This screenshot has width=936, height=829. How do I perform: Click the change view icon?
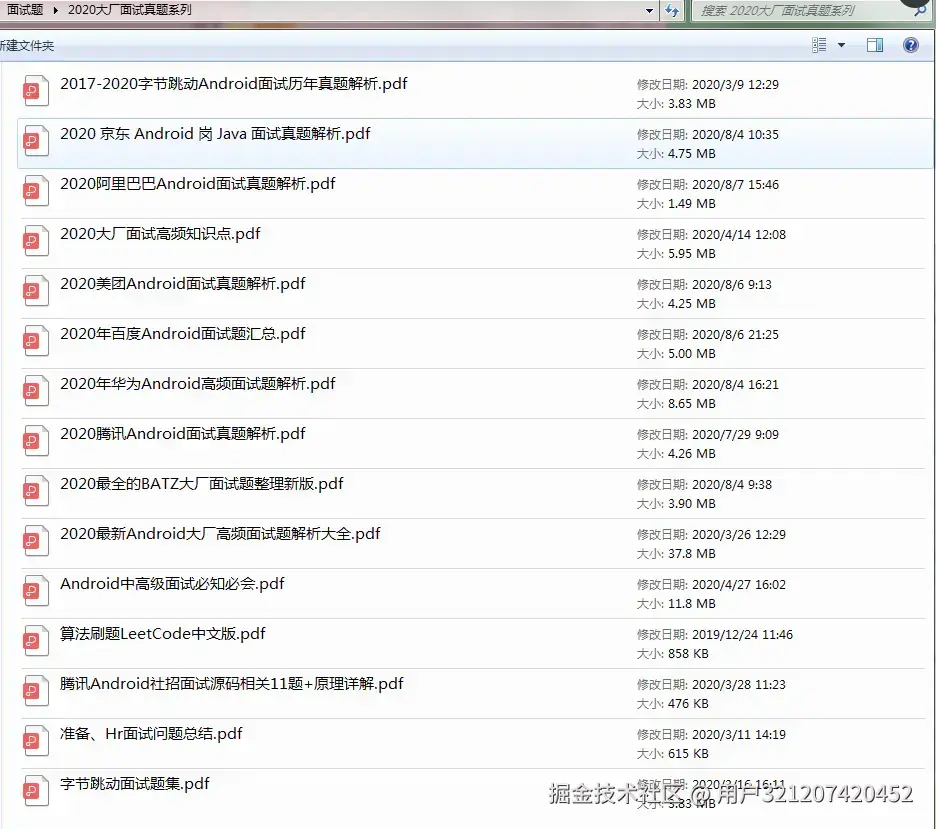[819, 45]
